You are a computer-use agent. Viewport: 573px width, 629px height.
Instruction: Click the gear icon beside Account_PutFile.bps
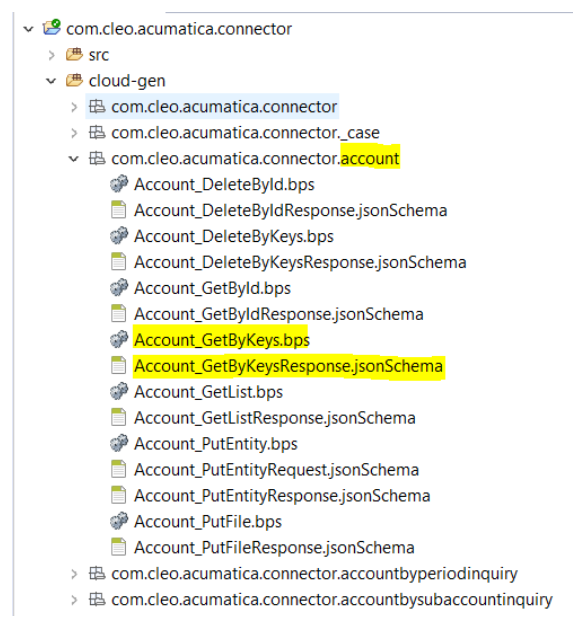click(119, 521)
